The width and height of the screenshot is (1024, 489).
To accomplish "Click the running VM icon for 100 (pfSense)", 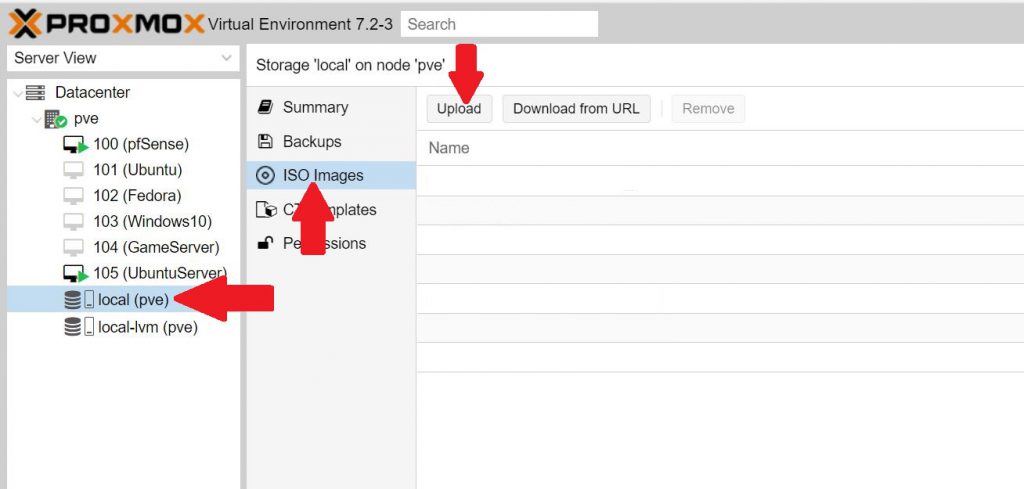I will point(74,144).
